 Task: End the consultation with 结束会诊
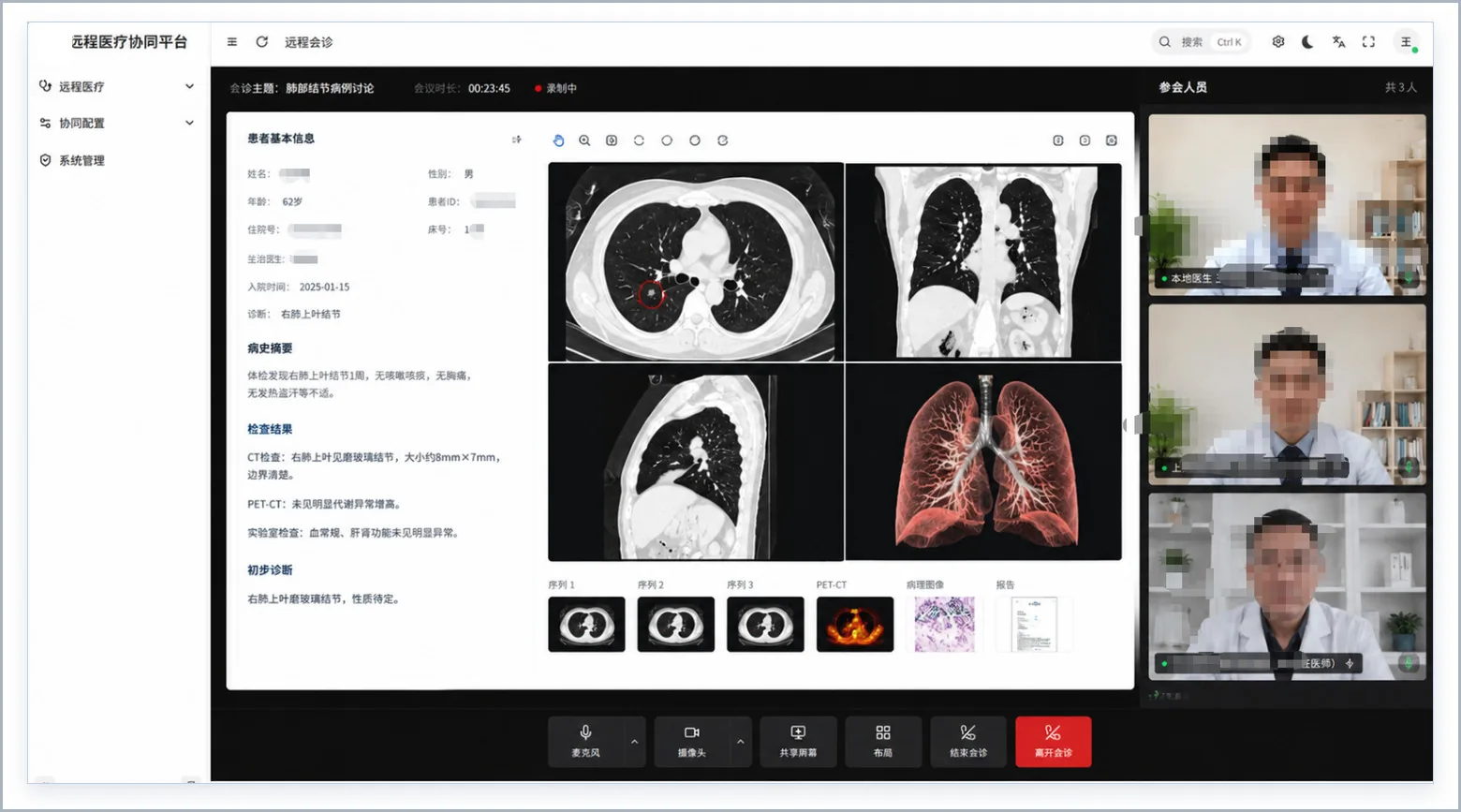pyautogui.click(x=968, y=742)
